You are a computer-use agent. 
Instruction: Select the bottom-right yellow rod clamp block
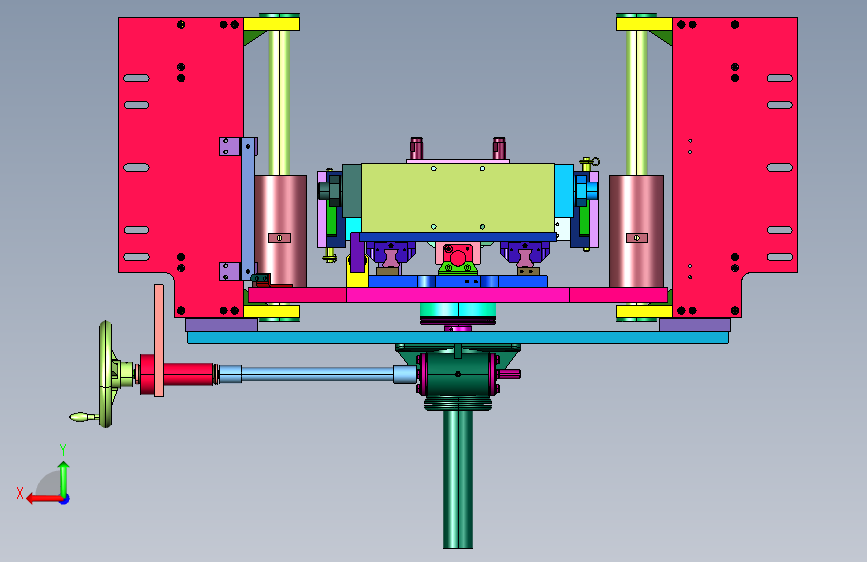tap(644, 311)
